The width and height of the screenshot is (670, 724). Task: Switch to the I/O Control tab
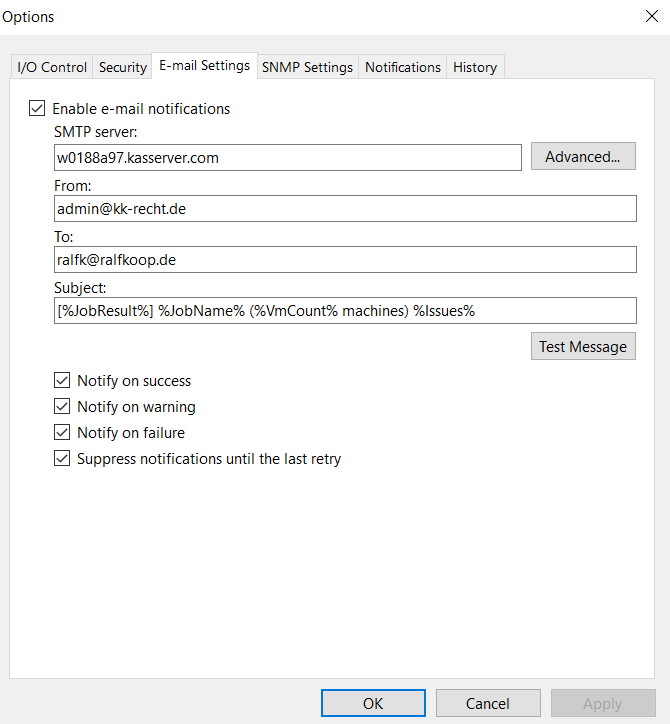coord(52,67)
